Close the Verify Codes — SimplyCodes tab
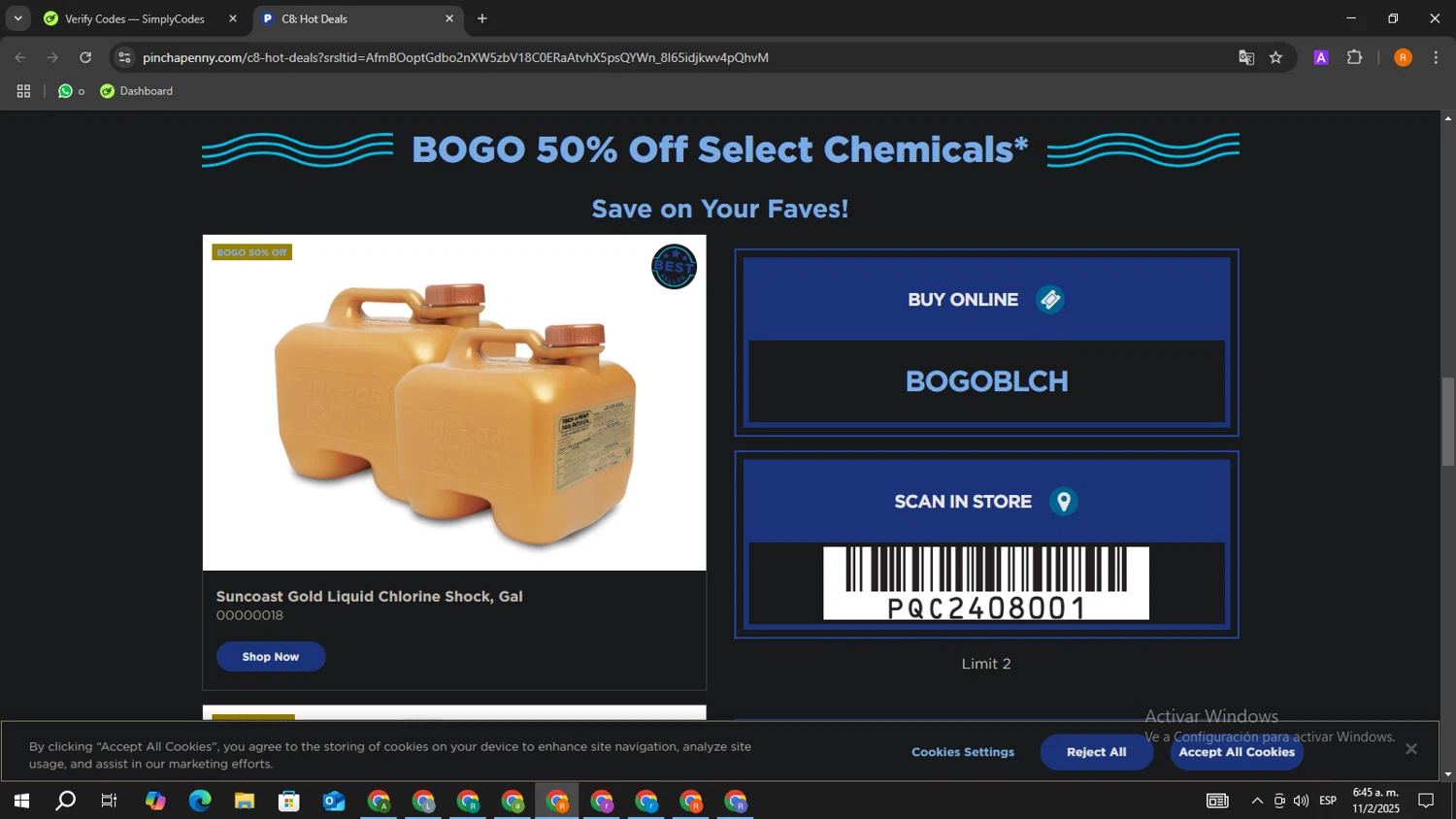The width and height of the screenshot is (1456, 819). pyautogui.click(x=233, y=18)
